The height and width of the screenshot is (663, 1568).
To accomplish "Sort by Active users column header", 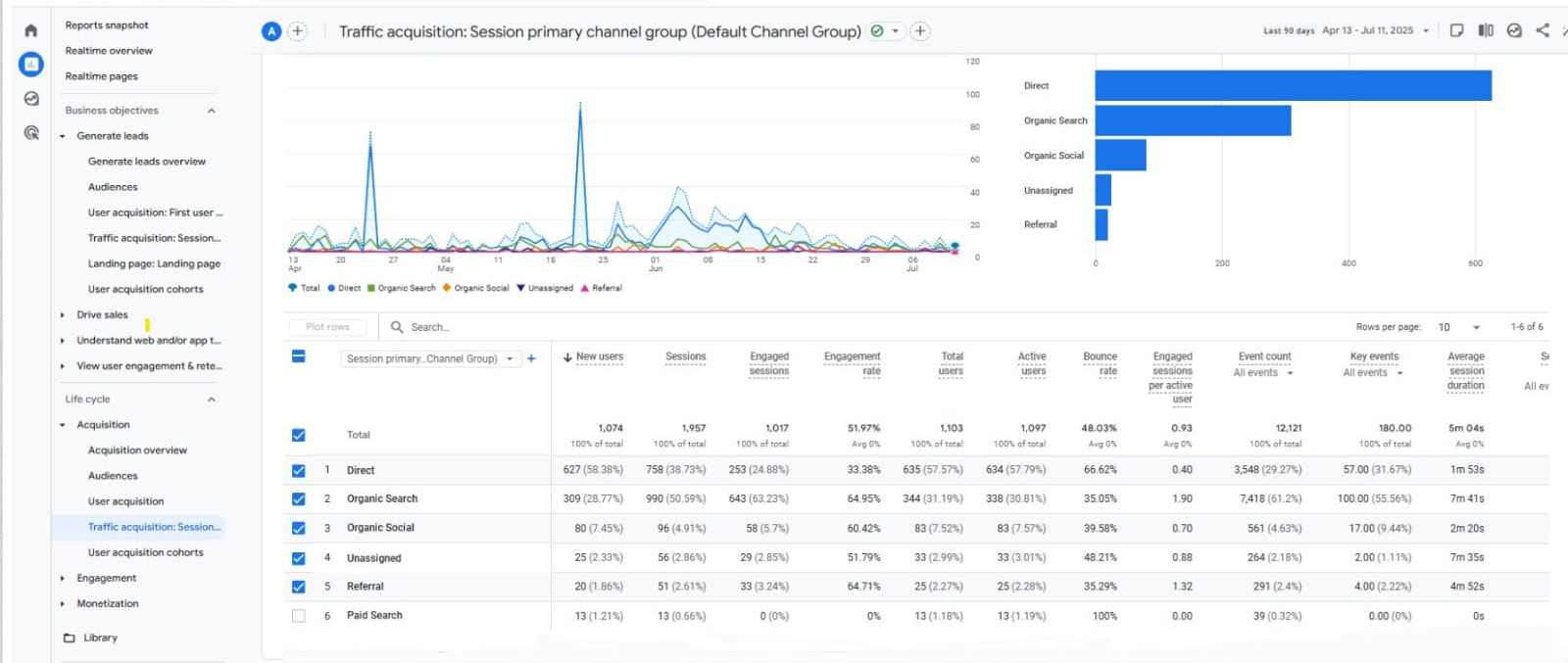I will pyautogui.click(x=1032, y=363).
